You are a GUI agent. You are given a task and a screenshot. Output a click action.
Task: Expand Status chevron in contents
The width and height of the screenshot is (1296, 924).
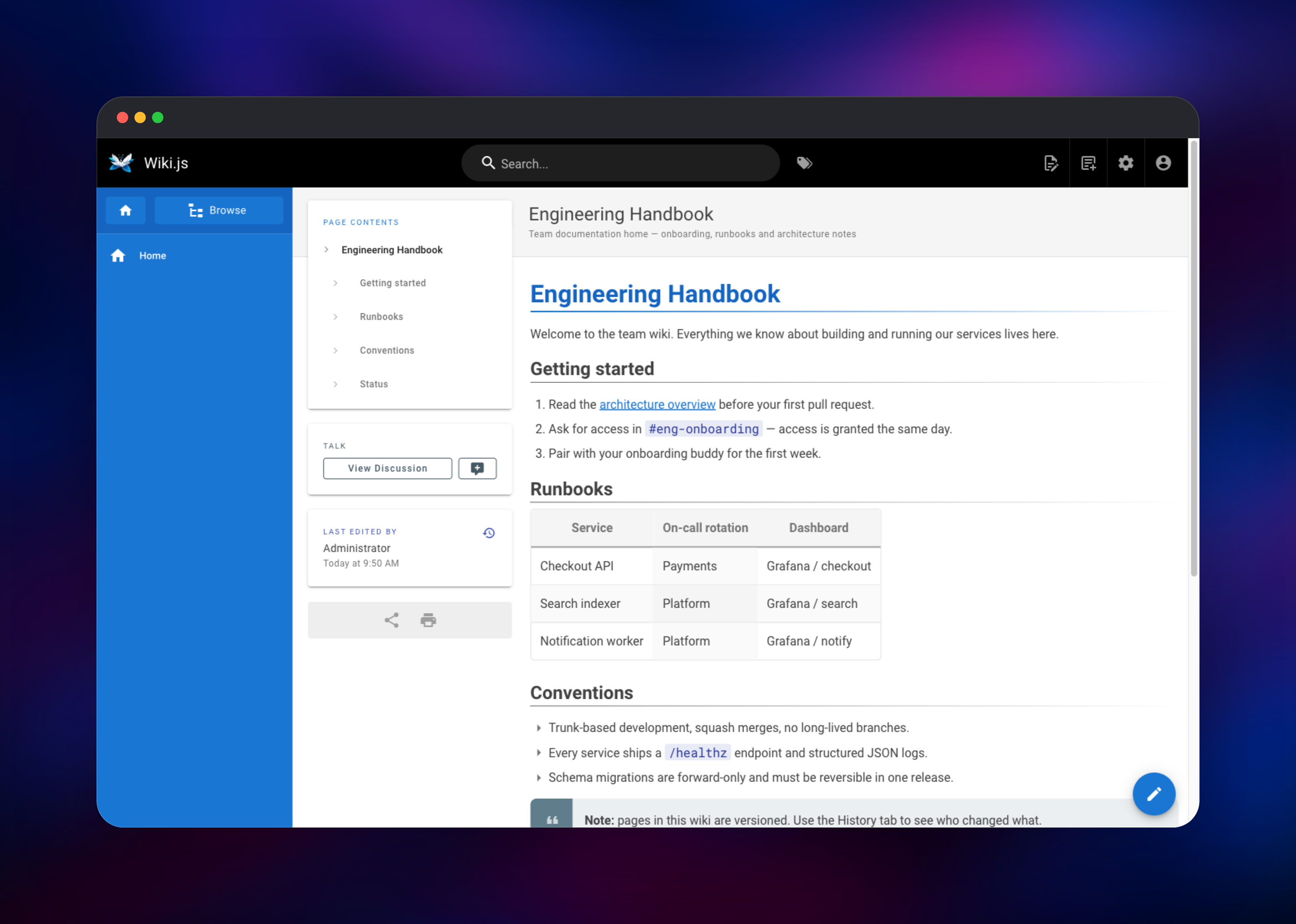pyautogui.click(x=335, y=384)
